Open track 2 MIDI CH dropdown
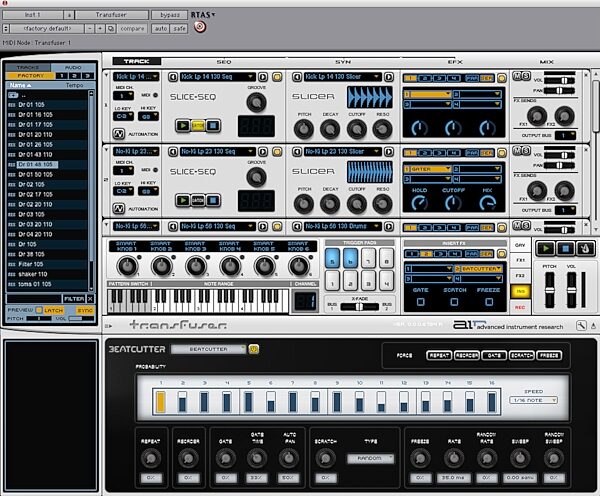The height and width of the screenshot is (496, 600). point(123,170)
